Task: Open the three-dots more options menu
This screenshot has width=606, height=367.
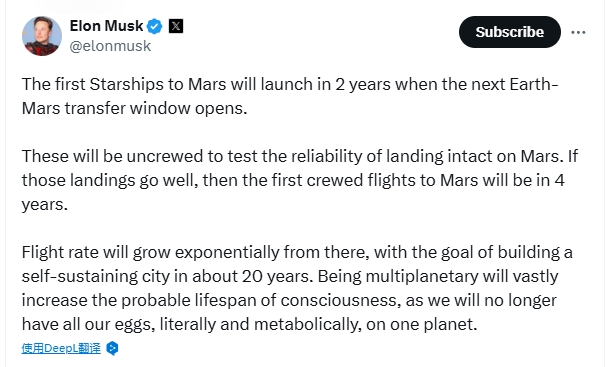Action: point(578,32)
